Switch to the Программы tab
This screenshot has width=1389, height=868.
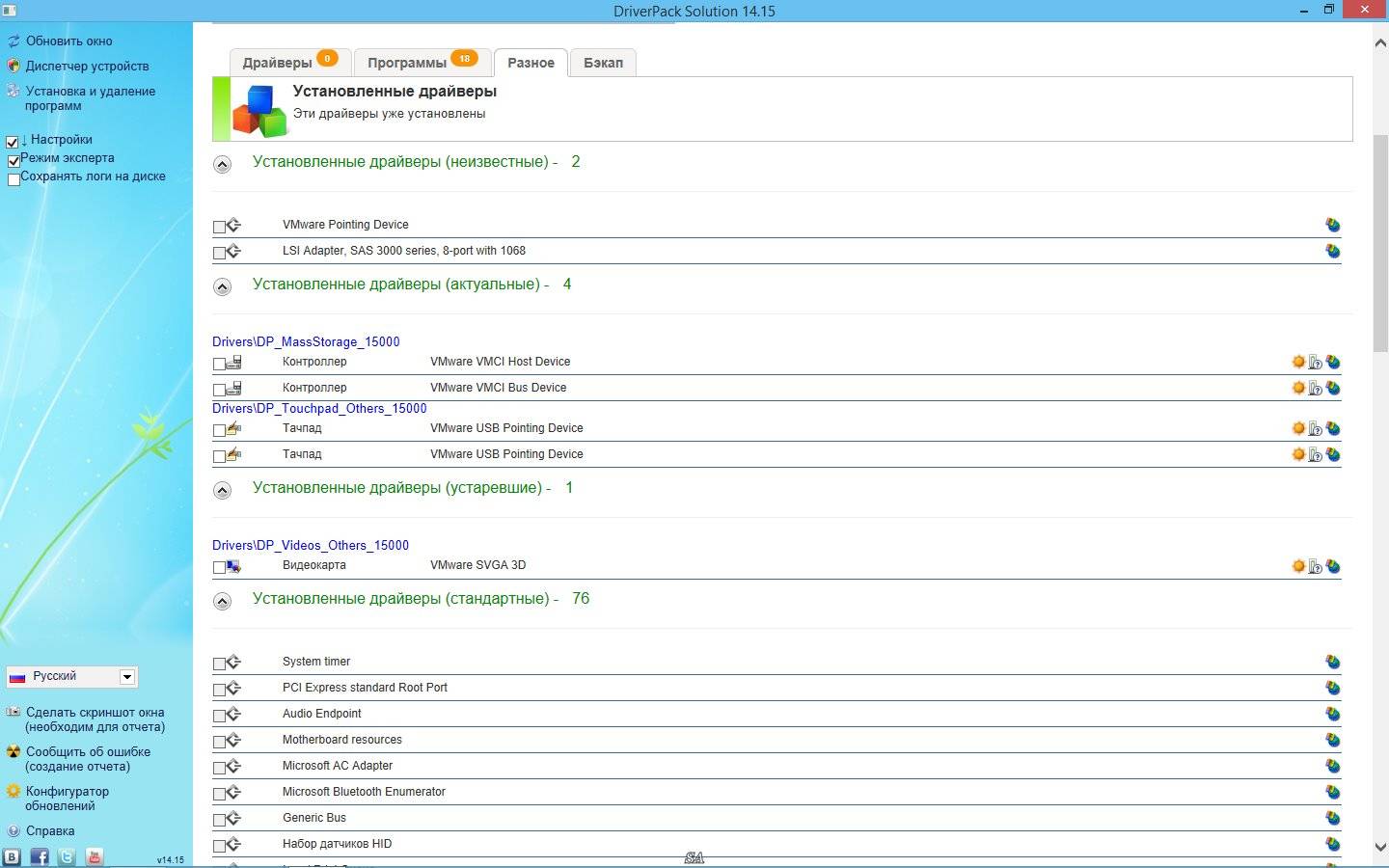pyautogui.click(x=422, y=62)
